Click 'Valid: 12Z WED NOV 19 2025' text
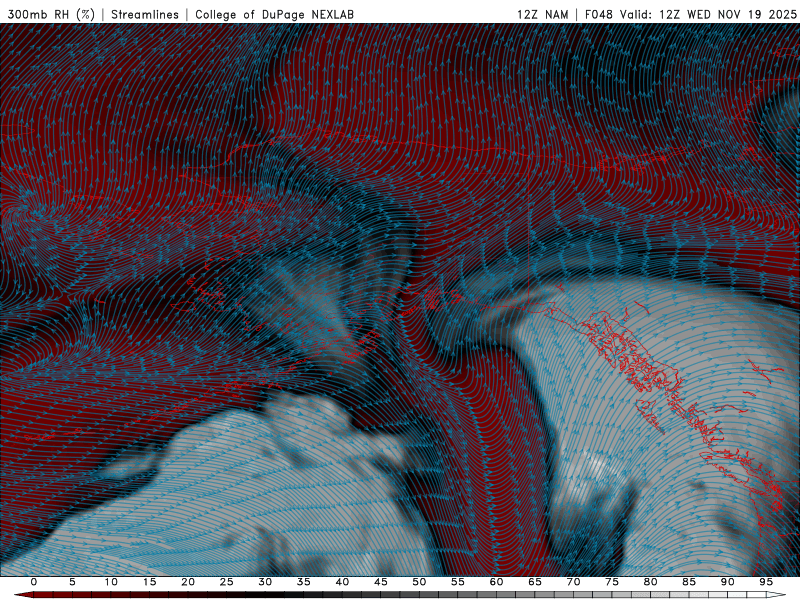The image size is (800, 600). (708, 15)
